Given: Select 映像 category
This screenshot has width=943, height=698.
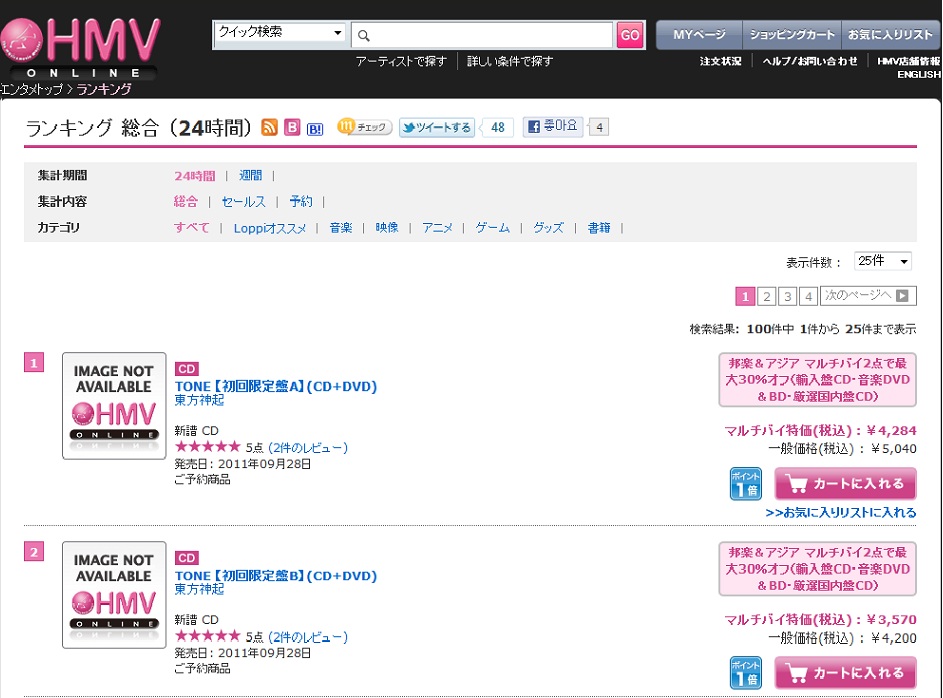Looking at the screenshot, I should [387, 228].
